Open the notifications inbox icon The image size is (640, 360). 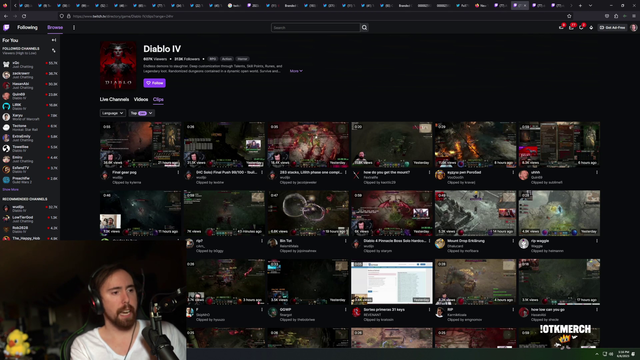tap(571, 28)
